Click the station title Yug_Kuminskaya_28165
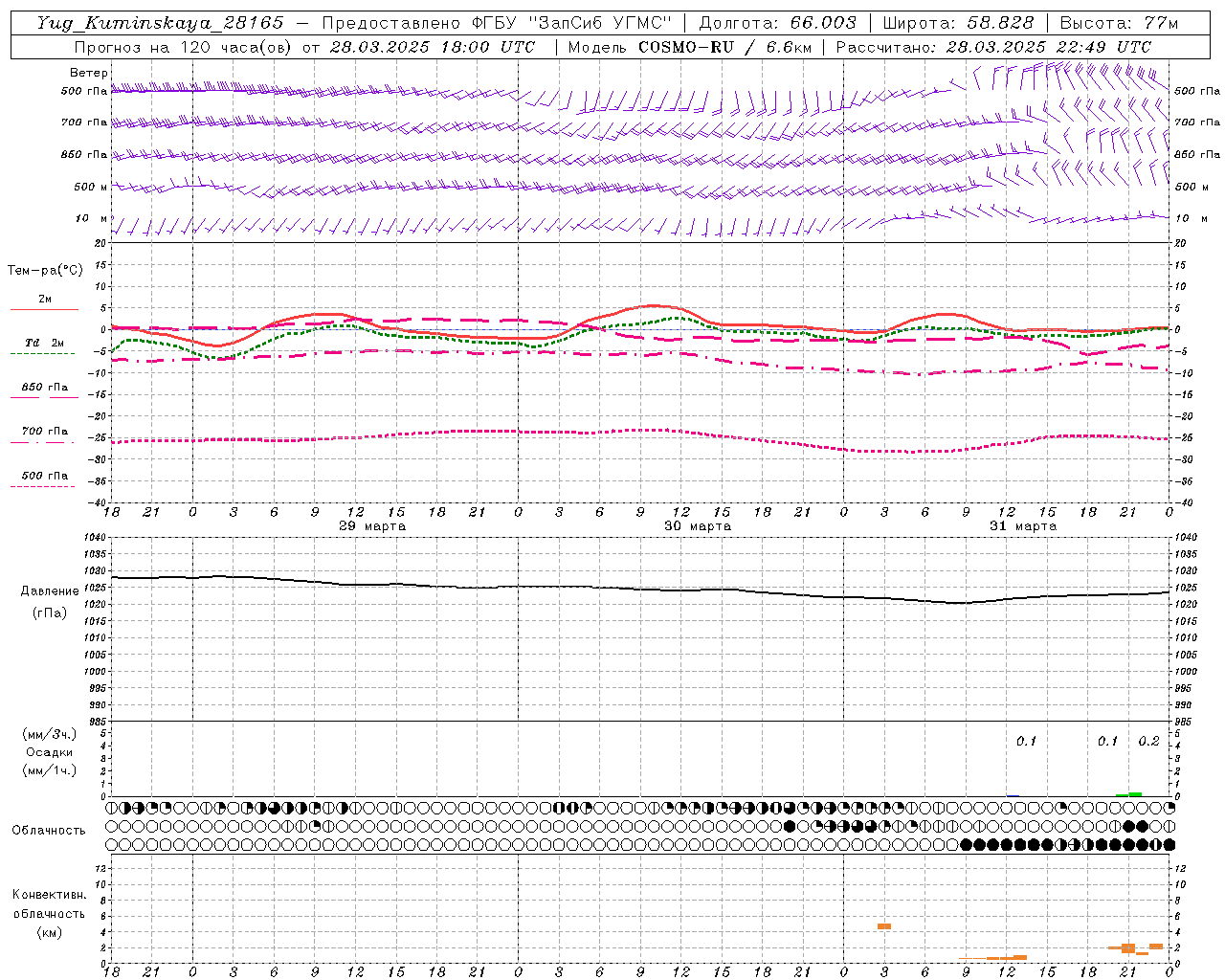 pyautogui.click(x=160, y=23)
